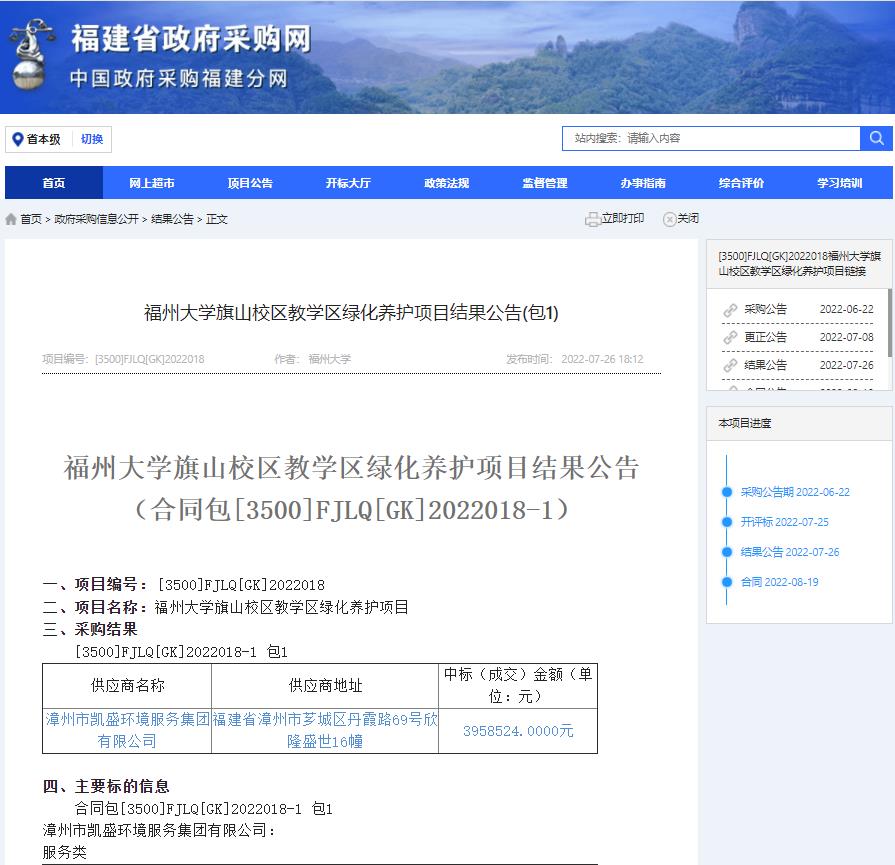
Task: Click the site logo statue emblem
Action: (30, 55)
